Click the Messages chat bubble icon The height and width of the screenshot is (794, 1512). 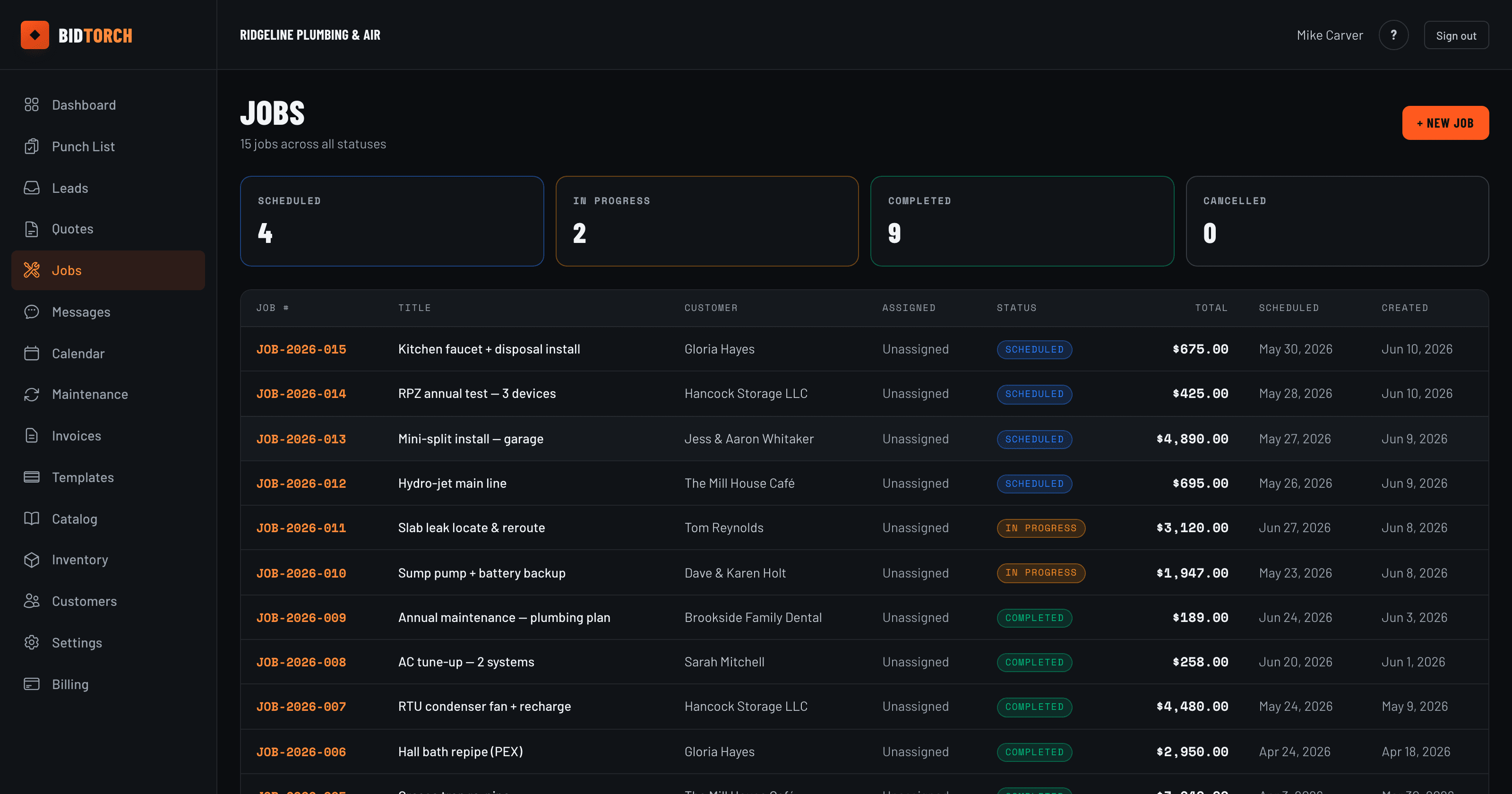click(32, 312)
